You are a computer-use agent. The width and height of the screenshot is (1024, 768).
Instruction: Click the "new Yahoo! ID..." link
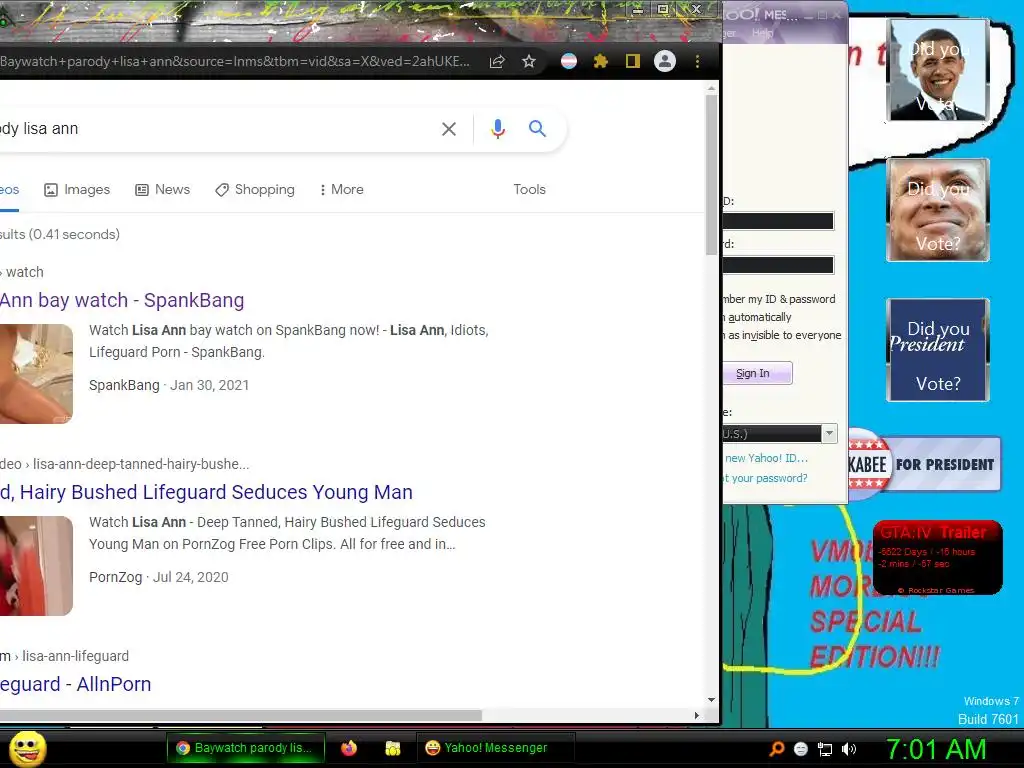tap(766, 458)
